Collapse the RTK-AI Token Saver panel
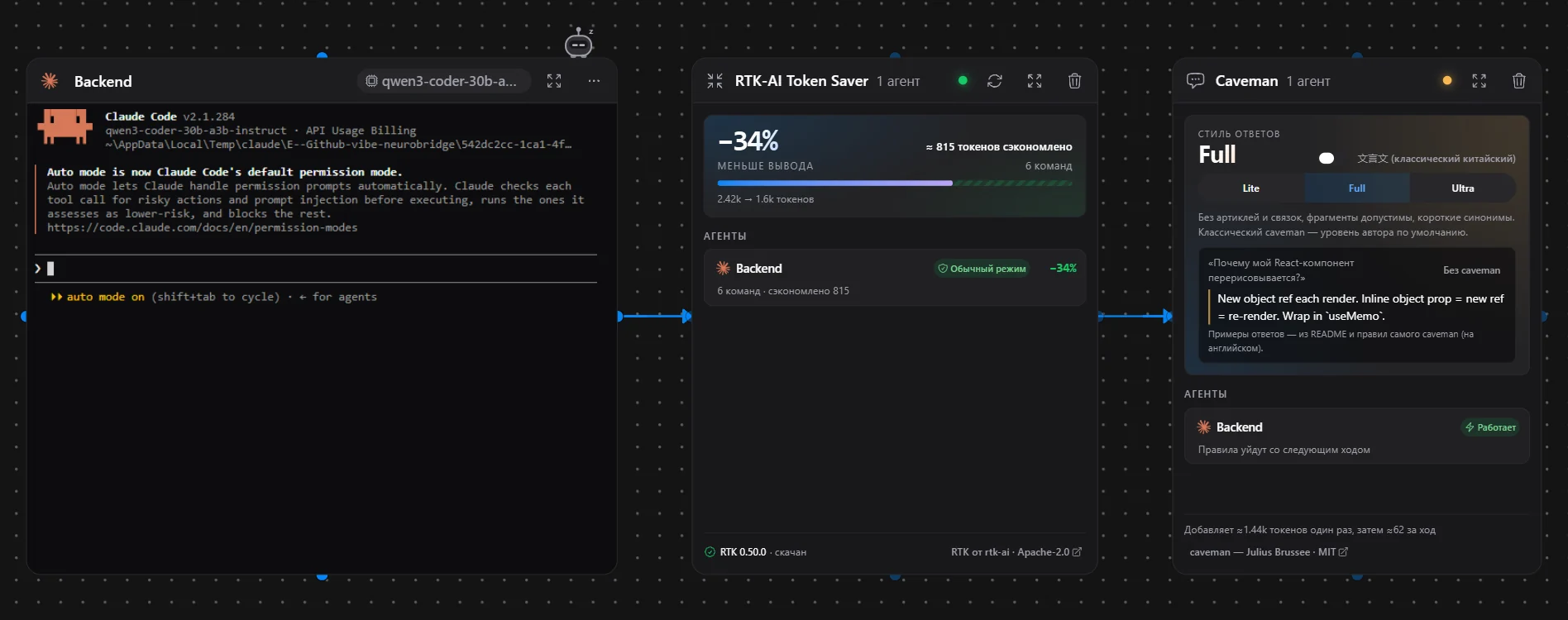 (x=715, y=81)
